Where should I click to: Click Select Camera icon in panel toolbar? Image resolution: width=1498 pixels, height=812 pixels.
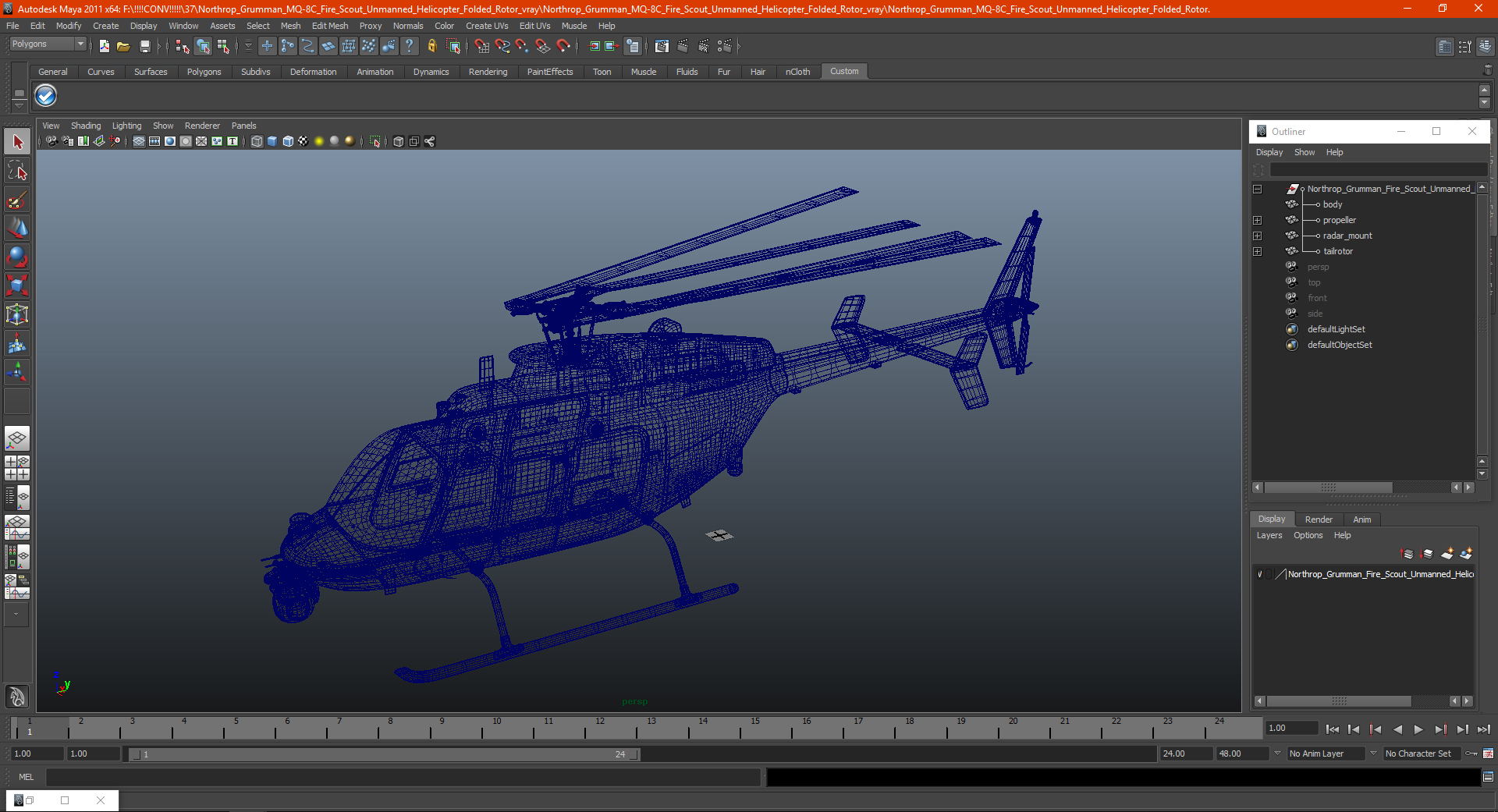tap(51, 141)
